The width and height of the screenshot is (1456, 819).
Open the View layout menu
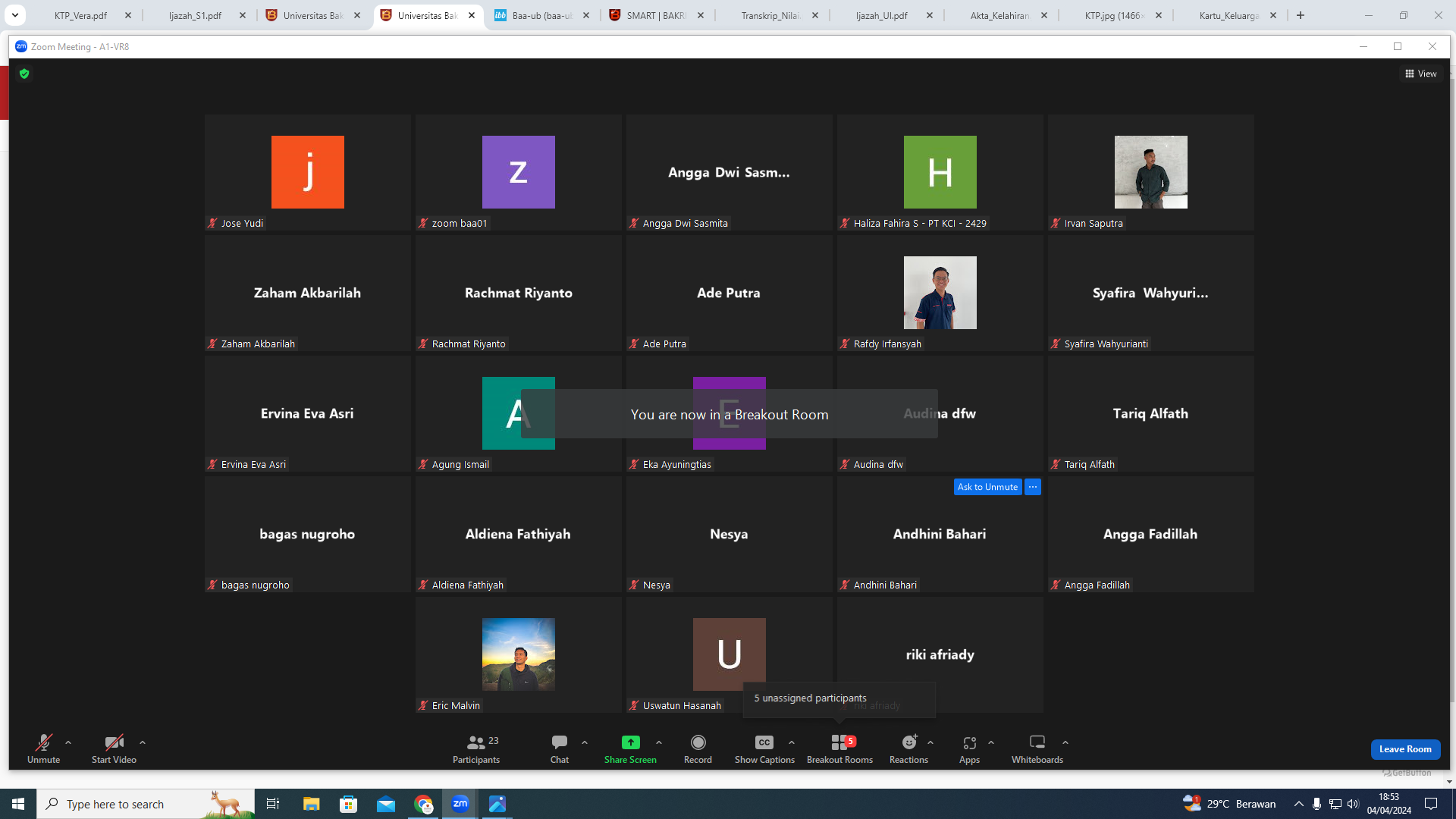(1421, 74)
